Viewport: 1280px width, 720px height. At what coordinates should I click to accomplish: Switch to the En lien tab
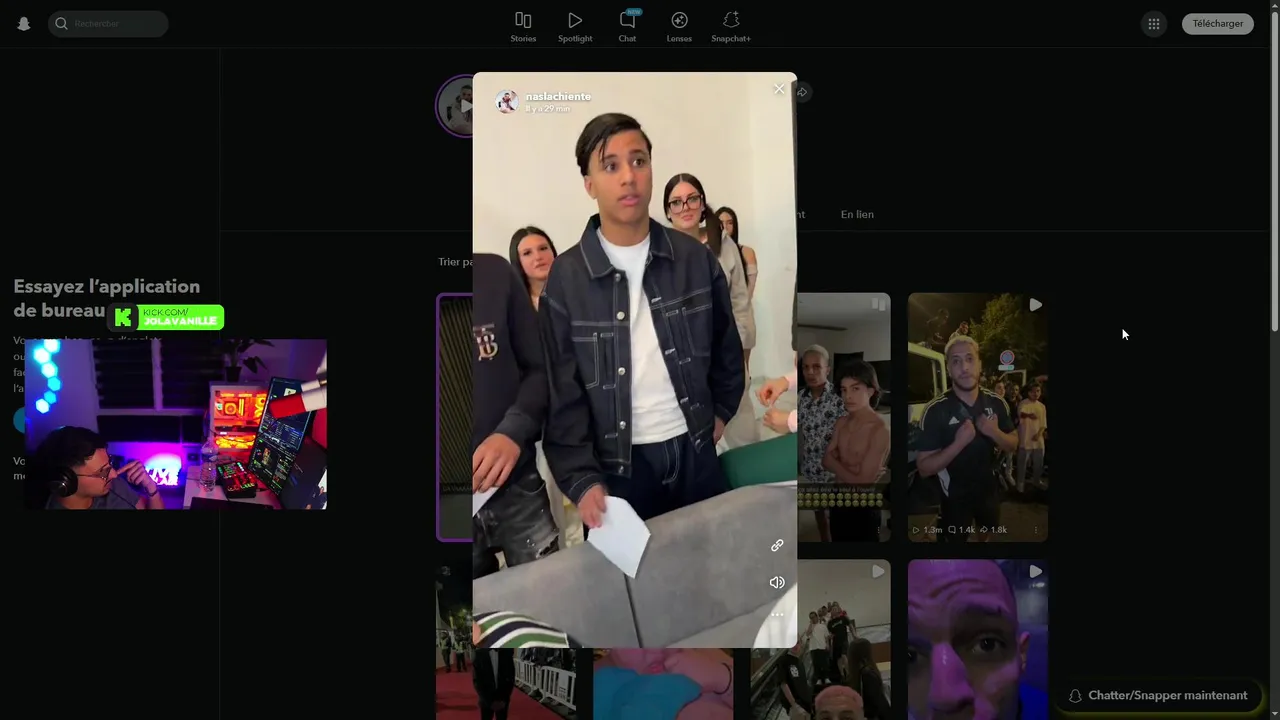(x=857, y=214)
